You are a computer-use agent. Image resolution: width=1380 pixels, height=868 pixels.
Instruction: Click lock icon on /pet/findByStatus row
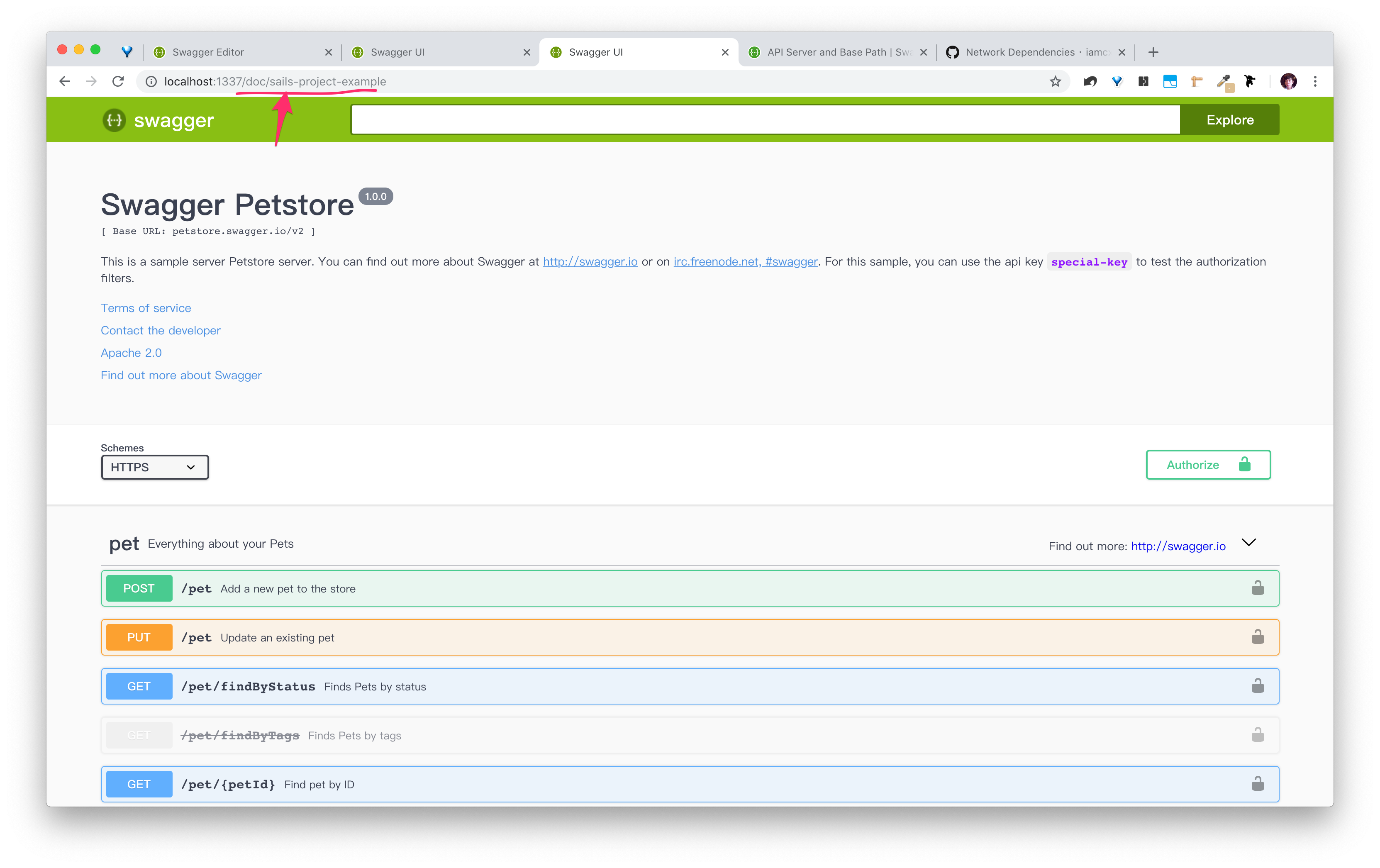click(x=1257, y=686)
